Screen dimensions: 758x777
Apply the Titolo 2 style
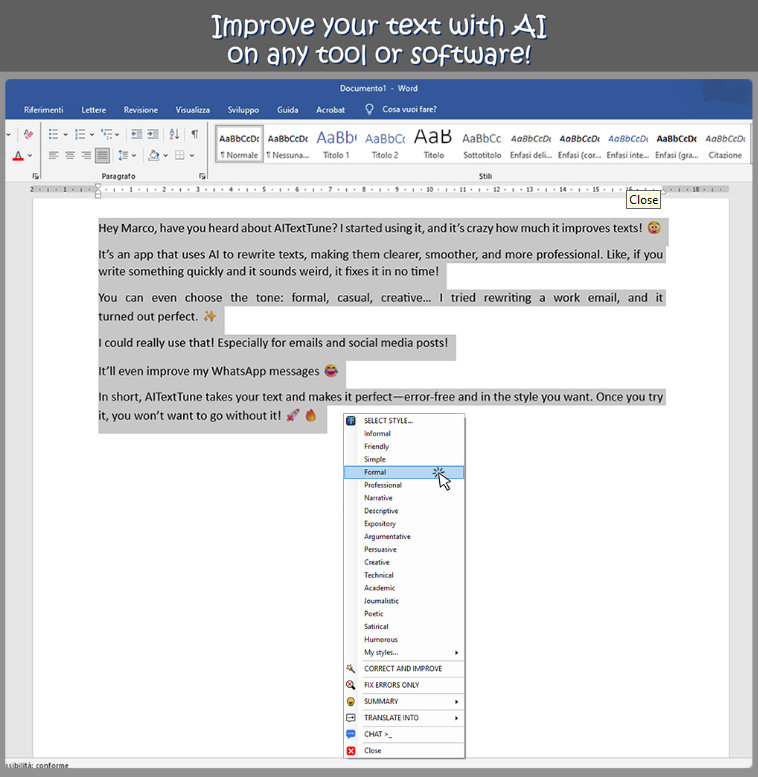coord(385,144)
